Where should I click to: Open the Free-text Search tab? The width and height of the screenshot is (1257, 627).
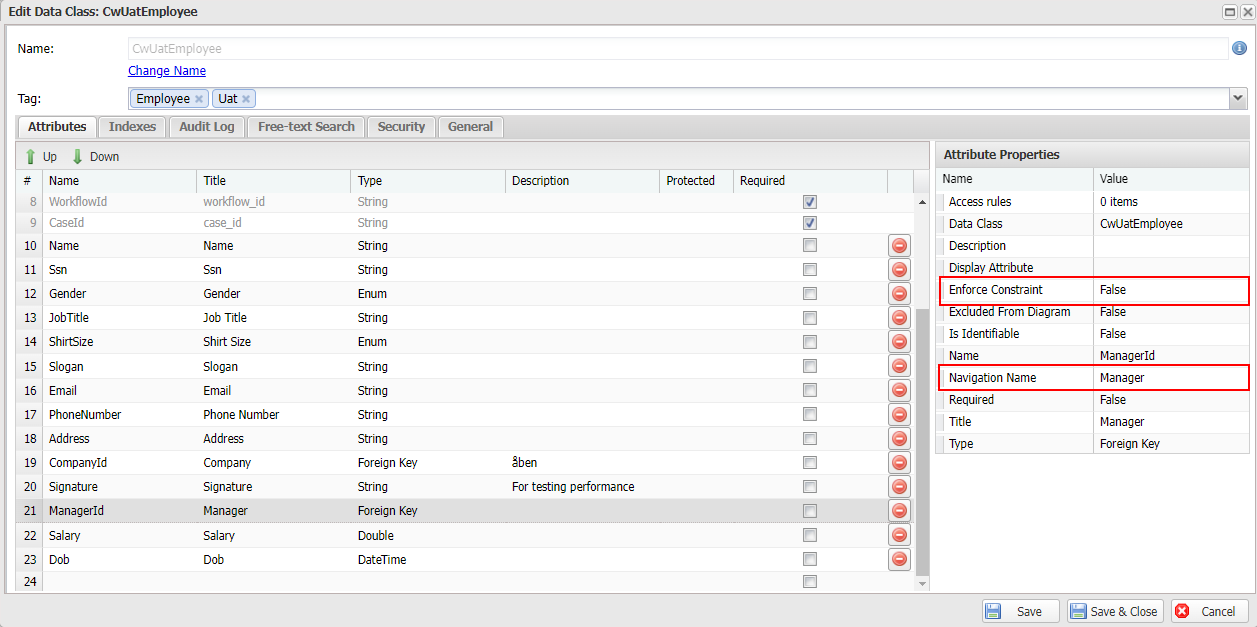[x=306, y=127]
